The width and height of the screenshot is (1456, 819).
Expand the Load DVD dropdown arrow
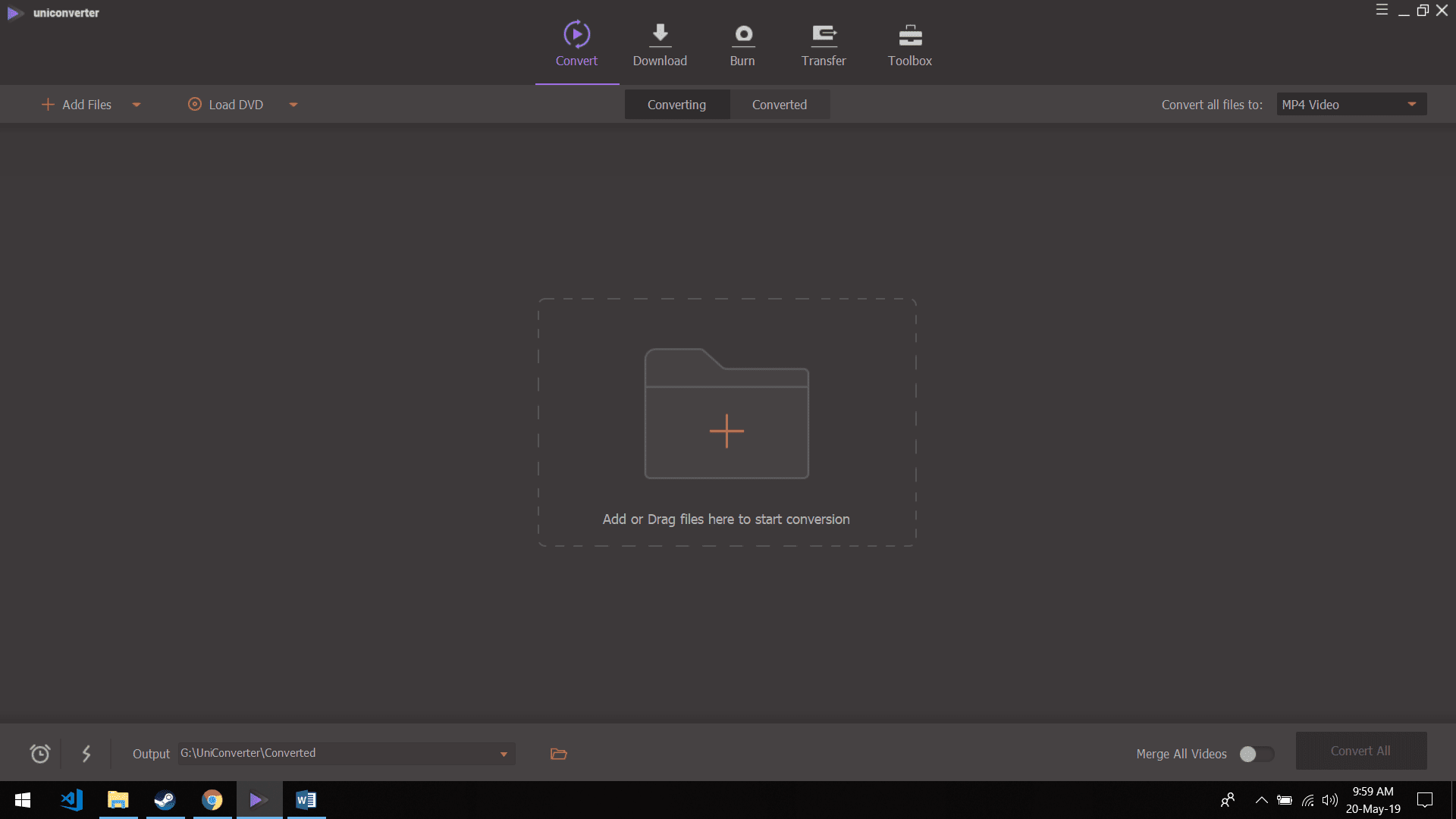pyautogui.click(x=293, y=105)
